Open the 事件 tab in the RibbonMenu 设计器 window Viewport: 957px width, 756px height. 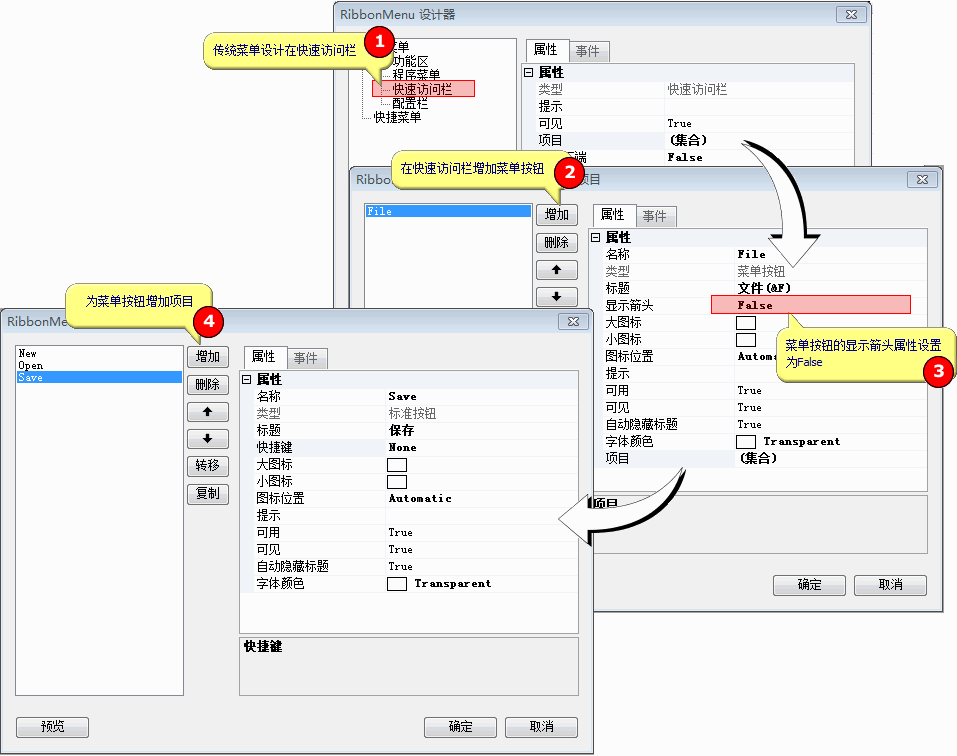pos(588,51)
